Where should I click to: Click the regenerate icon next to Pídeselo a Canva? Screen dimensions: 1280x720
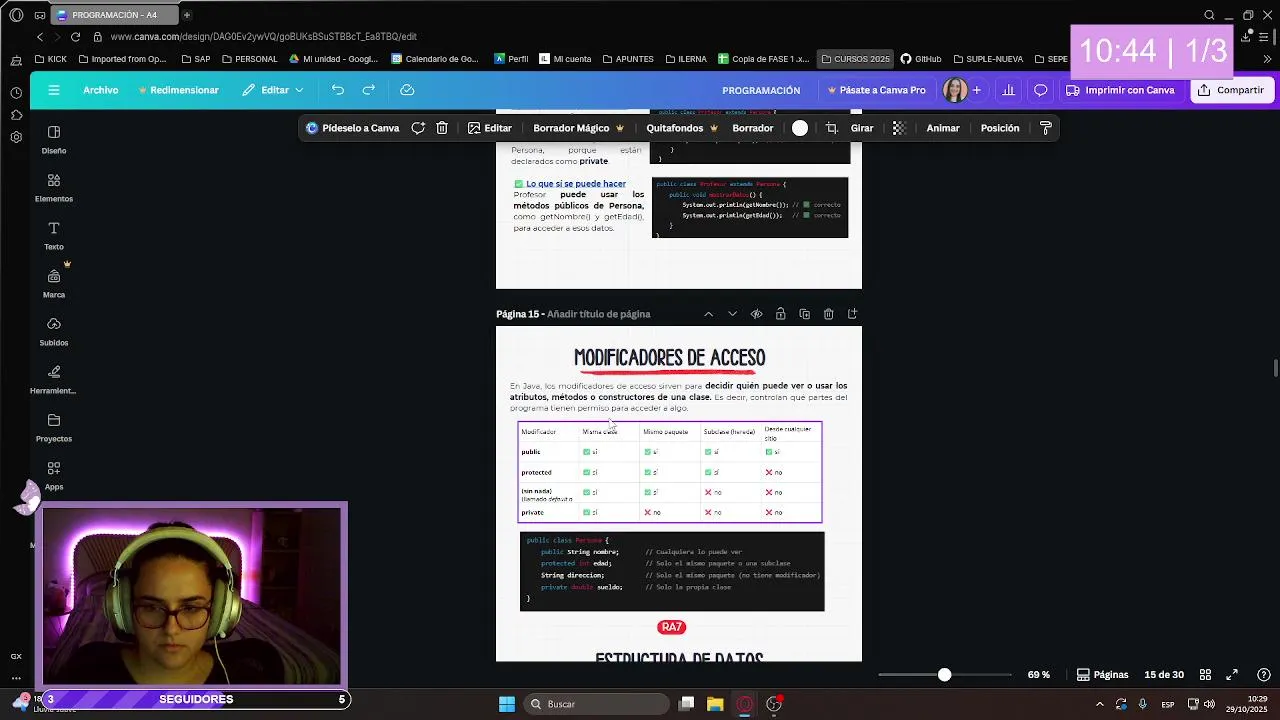click(x=418, y=128)
